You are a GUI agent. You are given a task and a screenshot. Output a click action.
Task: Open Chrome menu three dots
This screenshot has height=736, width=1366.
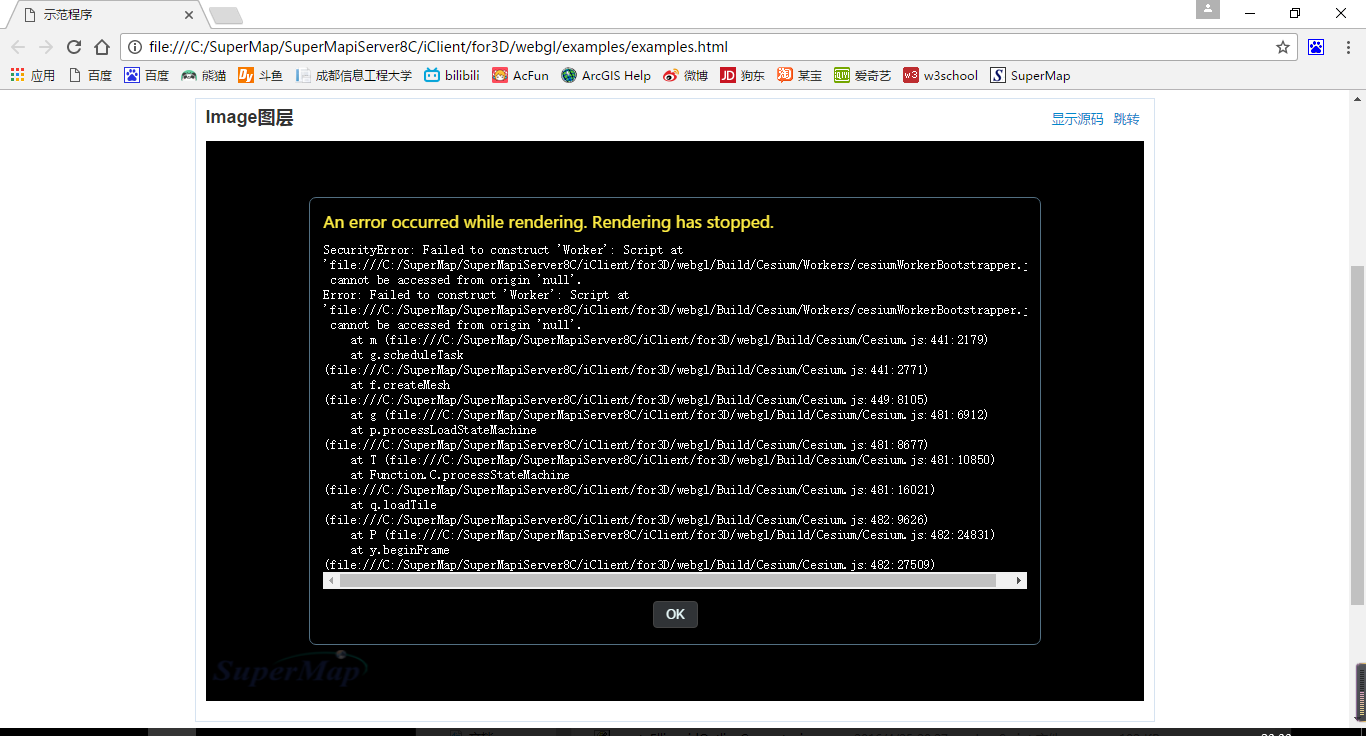click(1347, 47)
